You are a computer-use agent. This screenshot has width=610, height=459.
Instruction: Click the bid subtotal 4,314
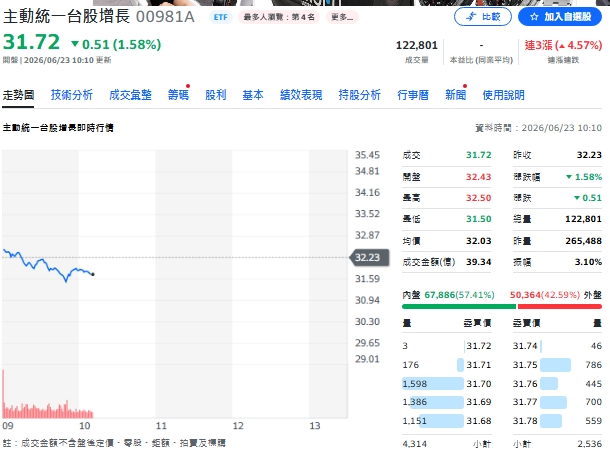pyautogui.click(x=415, y=444)
